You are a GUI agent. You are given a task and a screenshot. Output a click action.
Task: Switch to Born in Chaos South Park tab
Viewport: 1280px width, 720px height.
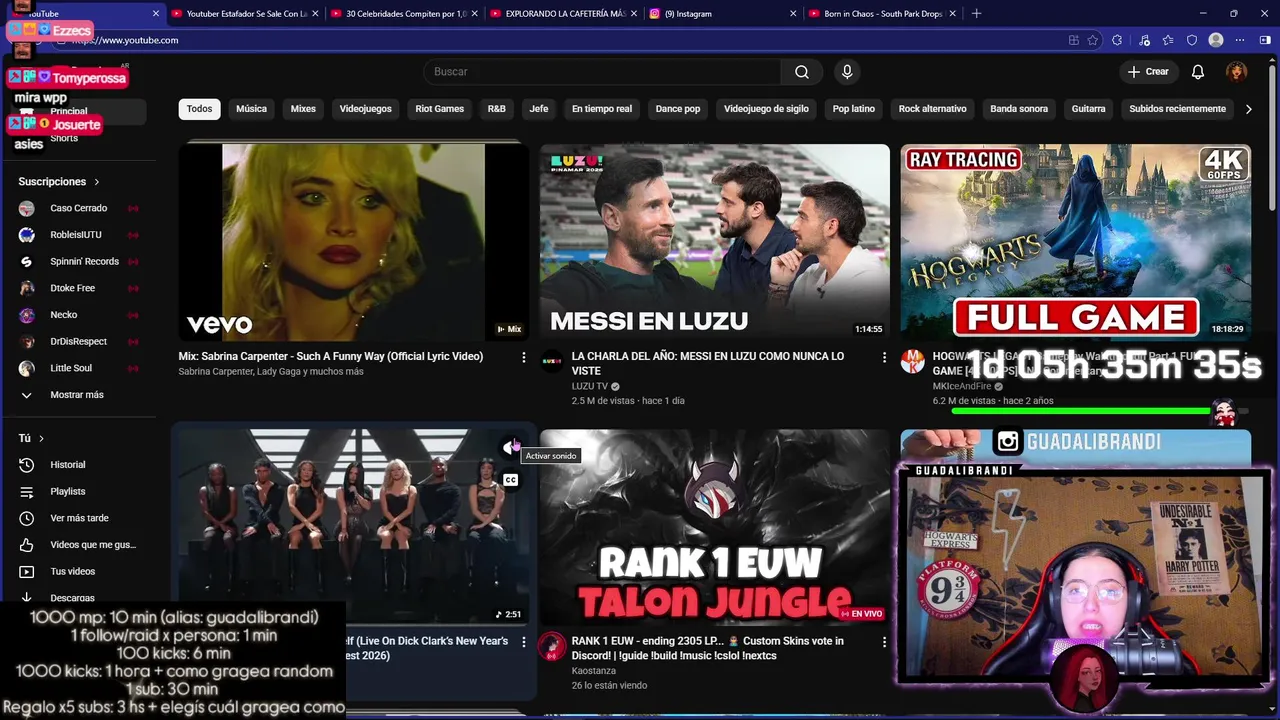[x=880, y=14]
